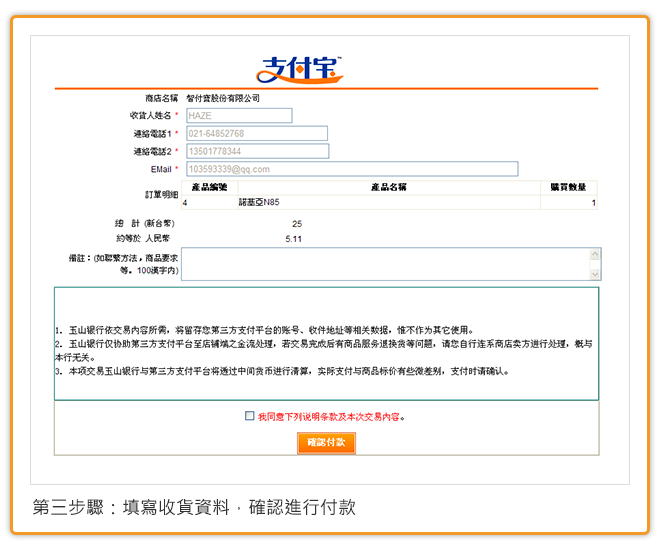Click the 總計 (新台幣) label
The height and width of the screenshot is (550, 660).
[145, 223]
